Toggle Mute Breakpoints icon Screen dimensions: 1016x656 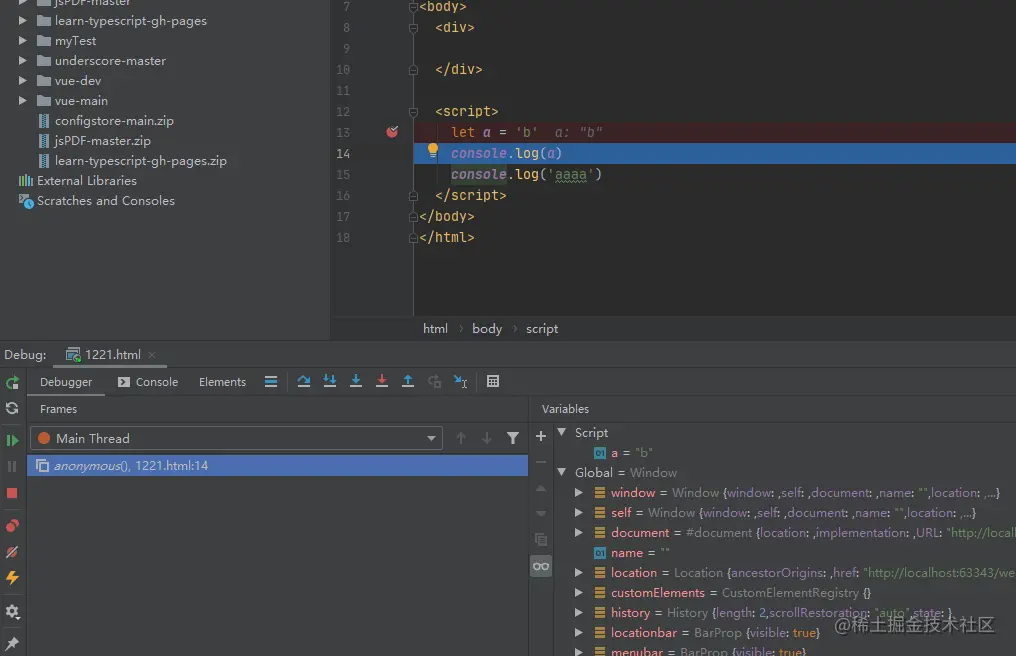12,552
